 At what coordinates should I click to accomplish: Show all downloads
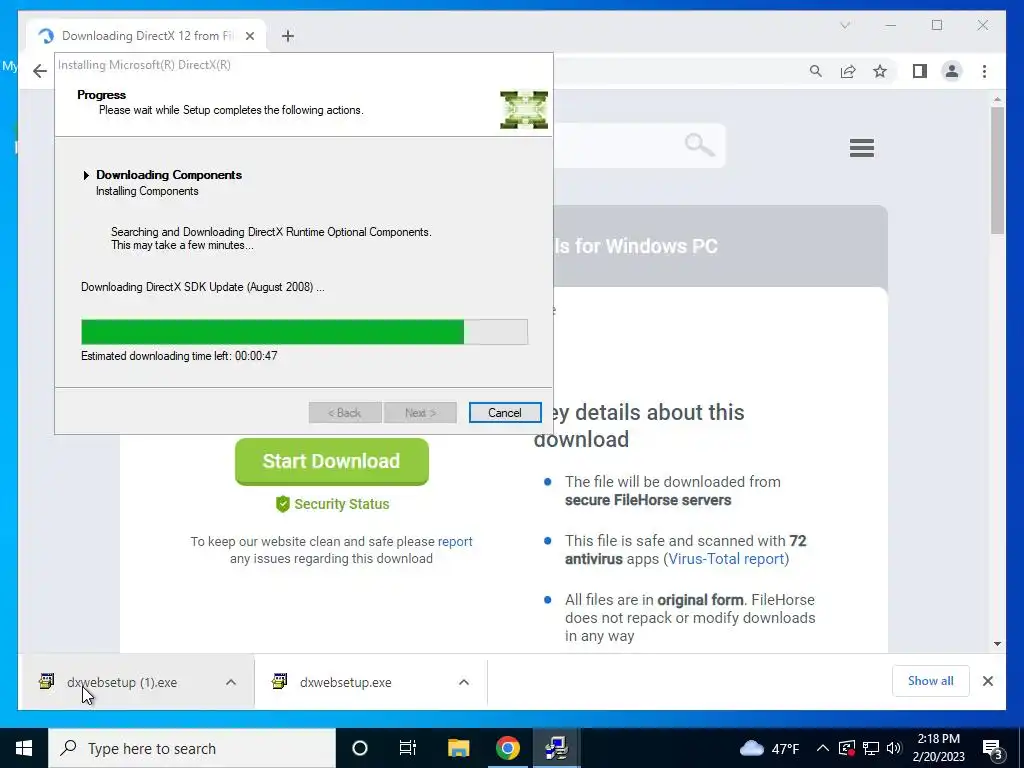click(x=931, y=681)
